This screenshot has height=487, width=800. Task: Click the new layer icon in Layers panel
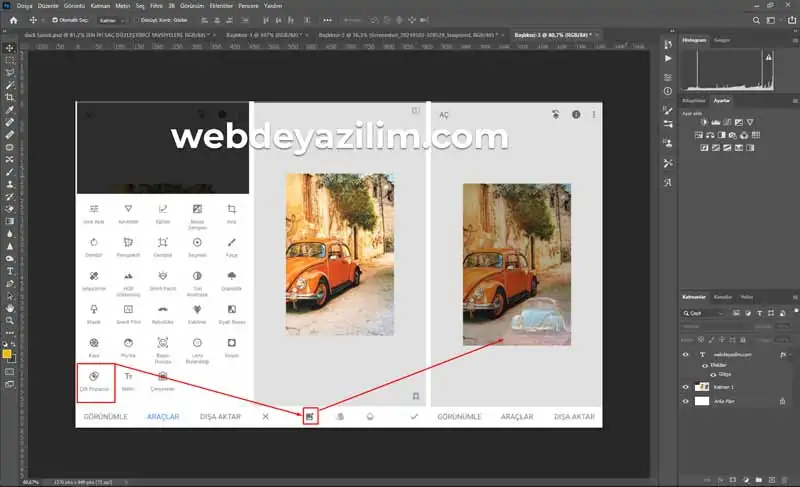click(771, 480)
